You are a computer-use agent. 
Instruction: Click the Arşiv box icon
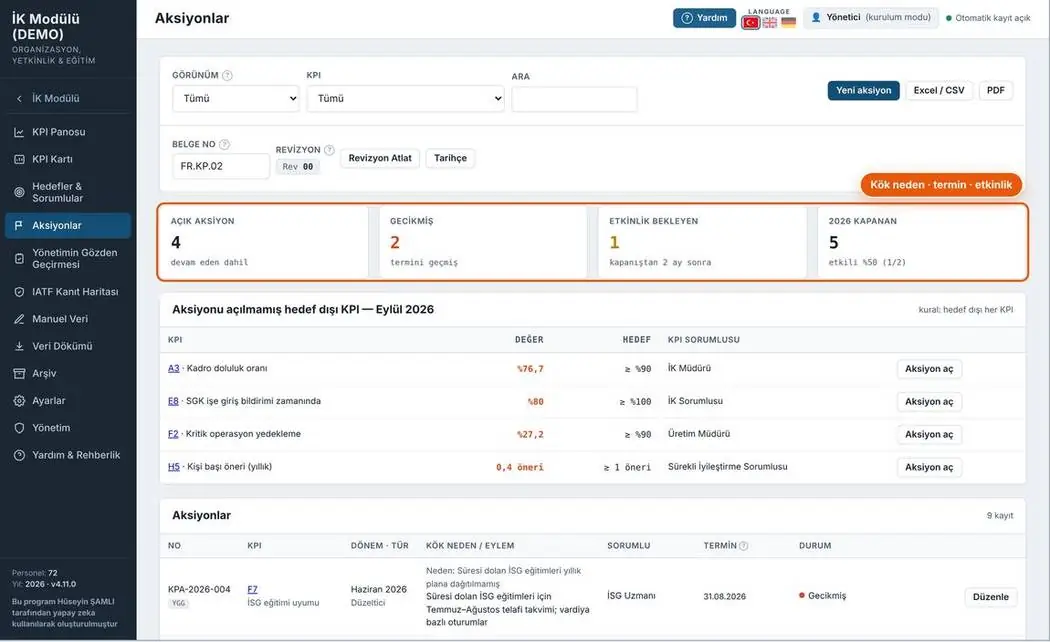pos(19,374)
